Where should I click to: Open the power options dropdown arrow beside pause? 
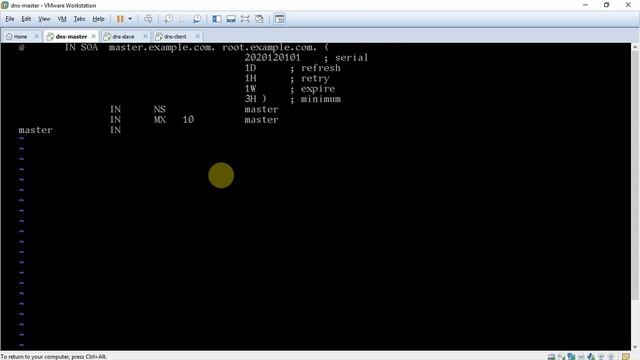tap(130, 19)
